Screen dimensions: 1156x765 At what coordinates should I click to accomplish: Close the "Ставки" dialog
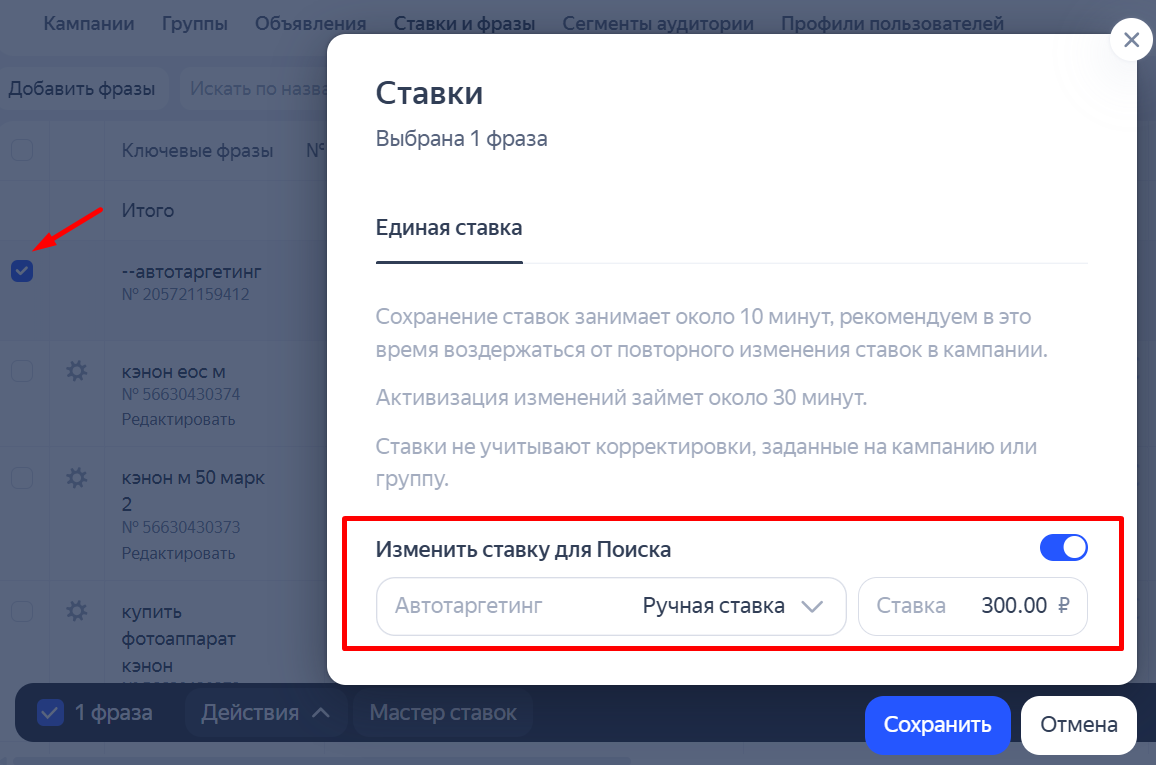(x=1130, y=40)
